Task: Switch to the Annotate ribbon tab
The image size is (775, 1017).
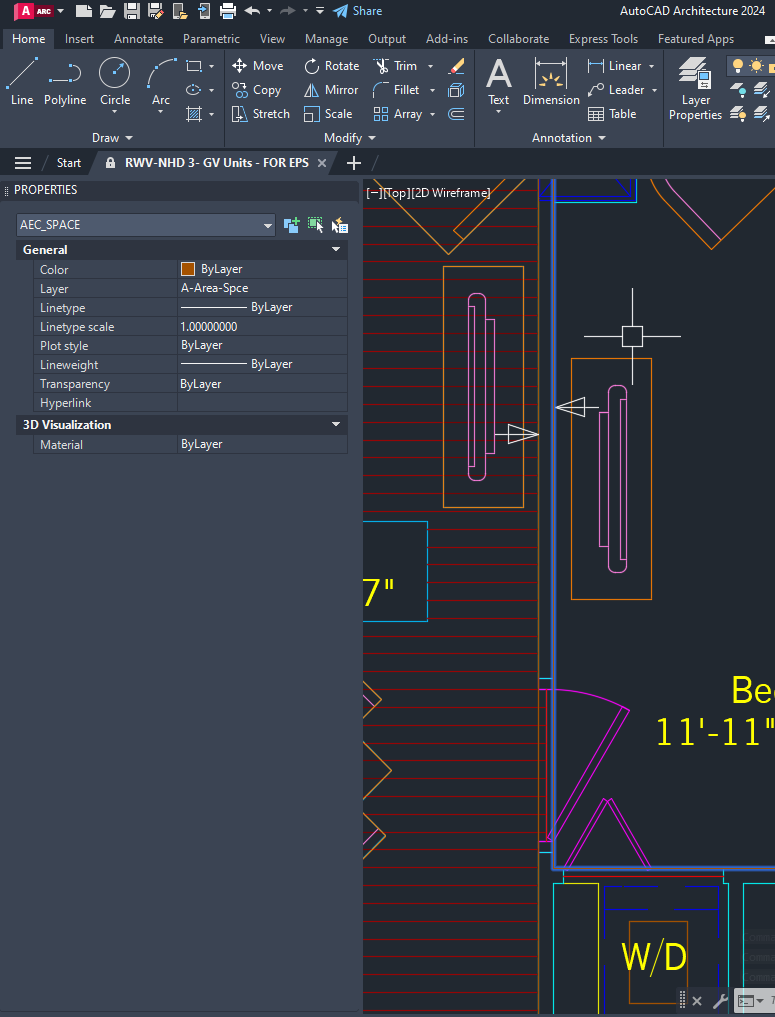Action: 138,39
